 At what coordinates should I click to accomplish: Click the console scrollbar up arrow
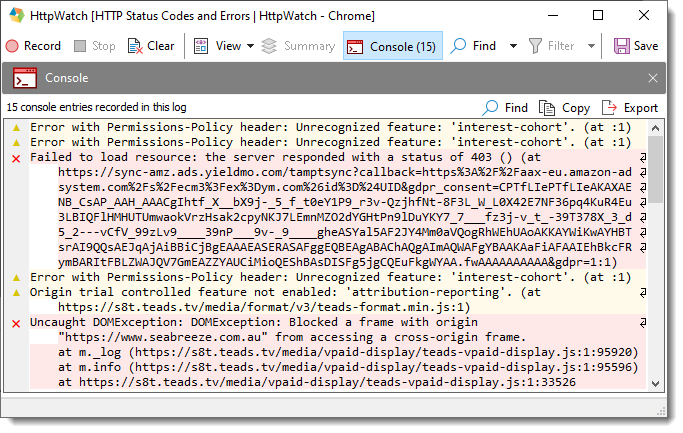[x=655, y=128]
